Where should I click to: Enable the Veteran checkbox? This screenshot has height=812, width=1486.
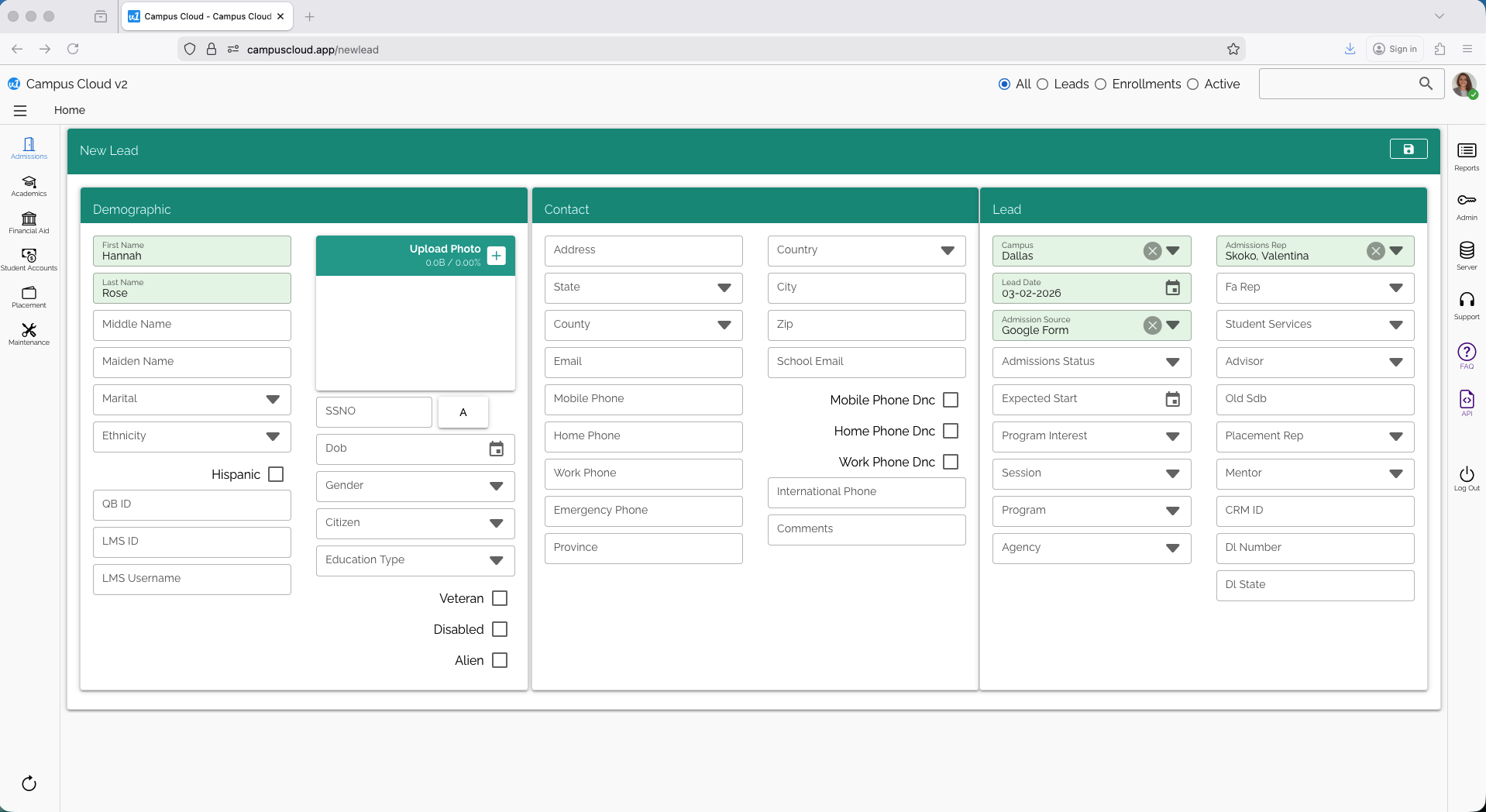coord(500,598)
